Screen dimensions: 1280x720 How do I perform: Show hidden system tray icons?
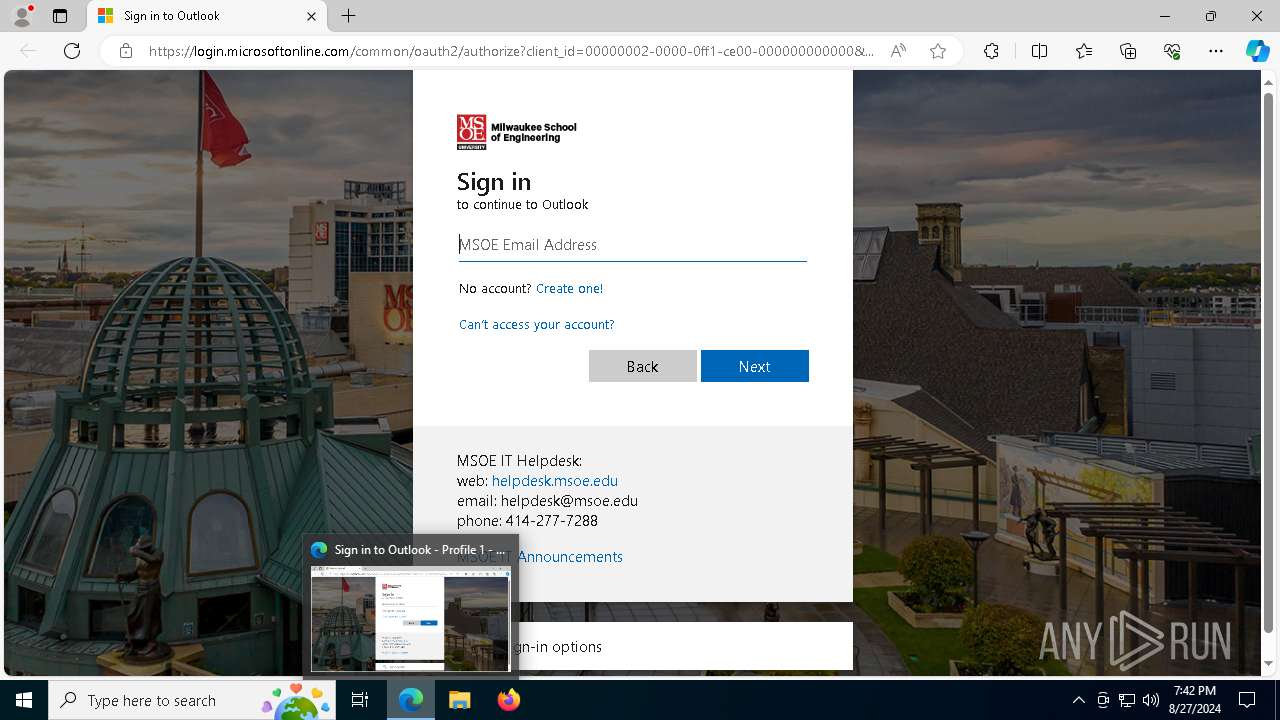(x=1078, y=700)
